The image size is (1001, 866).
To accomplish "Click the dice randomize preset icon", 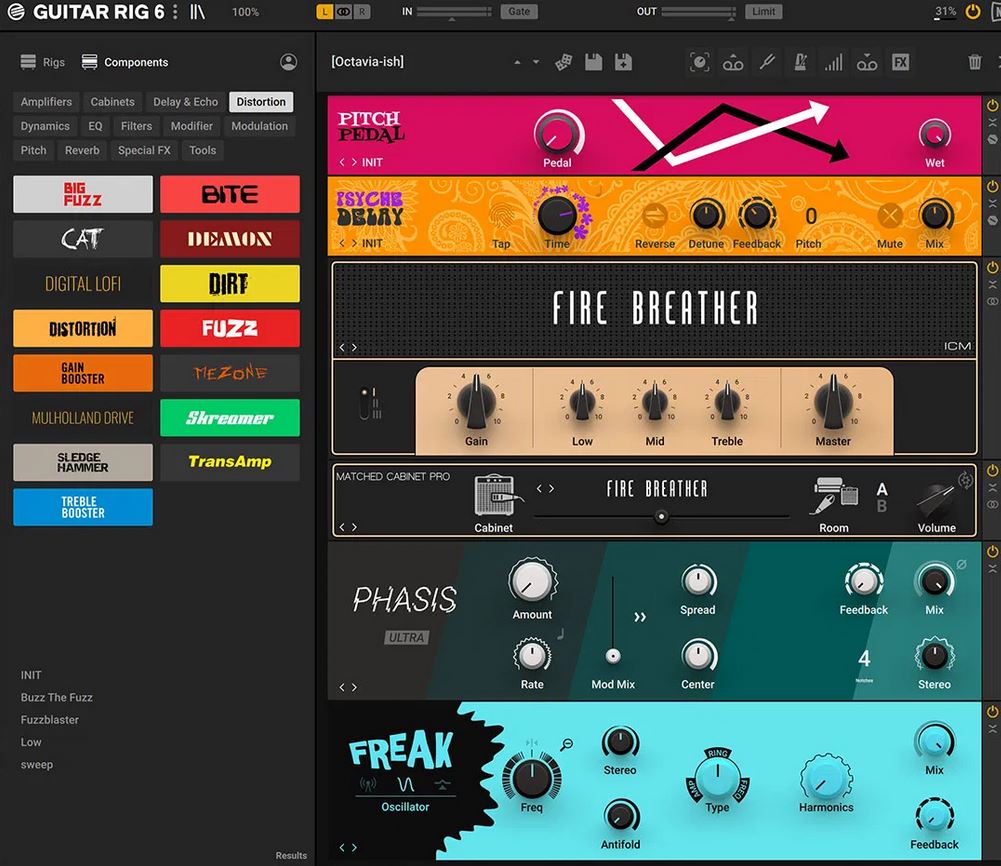I will pos(563,62).
